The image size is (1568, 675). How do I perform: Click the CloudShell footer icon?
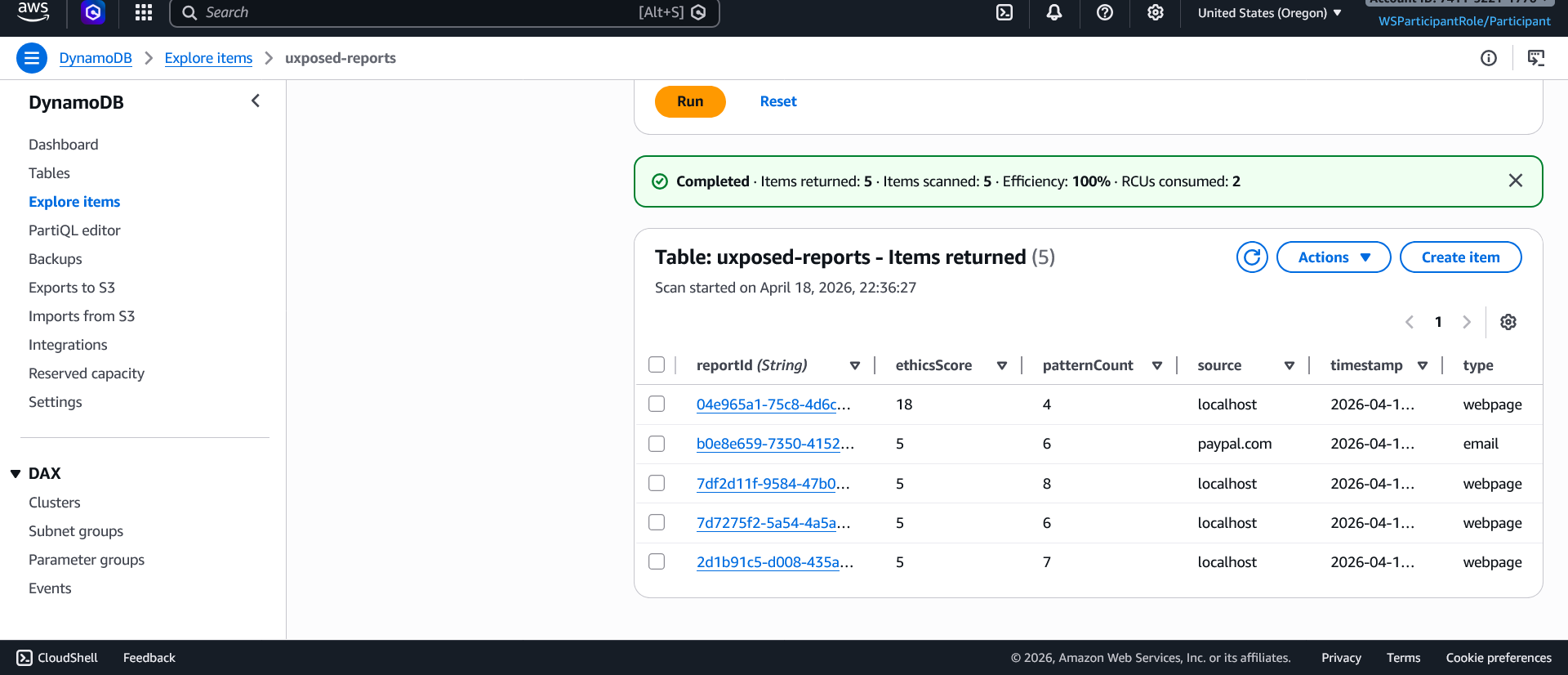pos(24,658)
